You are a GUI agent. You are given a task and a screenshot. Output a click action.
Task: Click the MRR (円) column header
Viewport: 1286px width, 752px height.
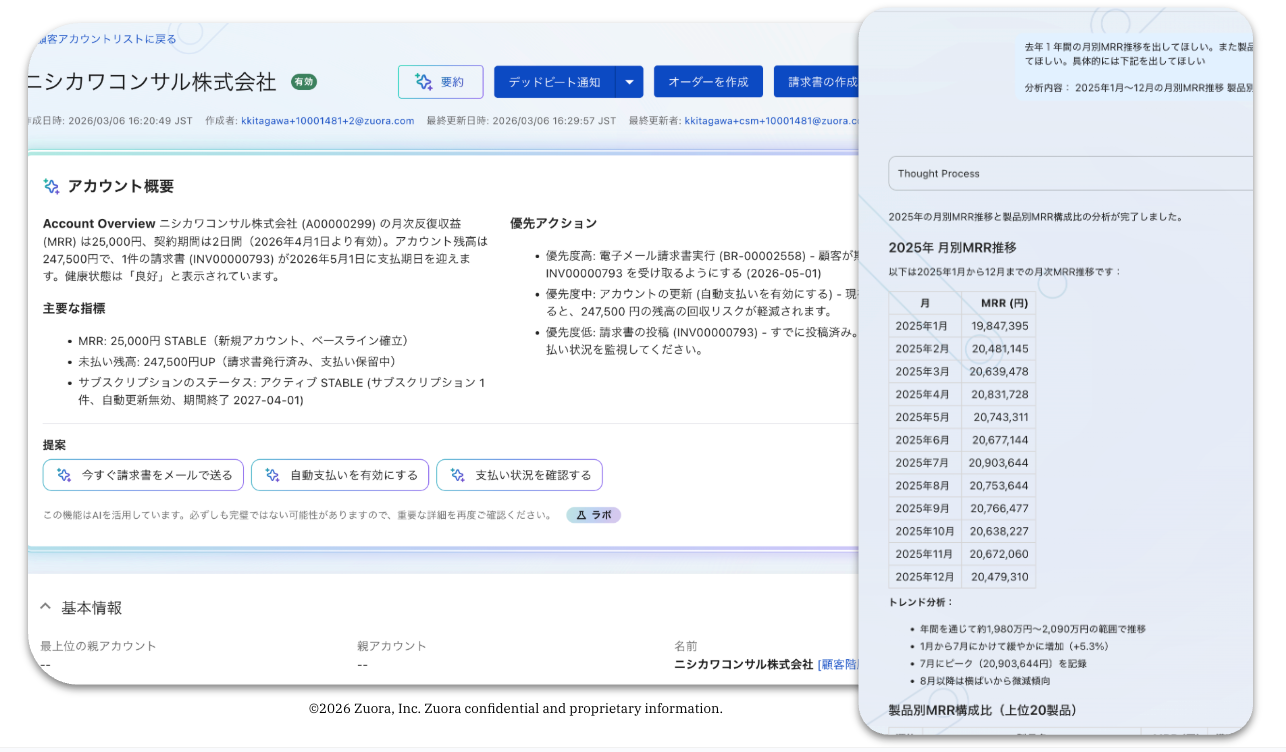[x=998, y=303]
